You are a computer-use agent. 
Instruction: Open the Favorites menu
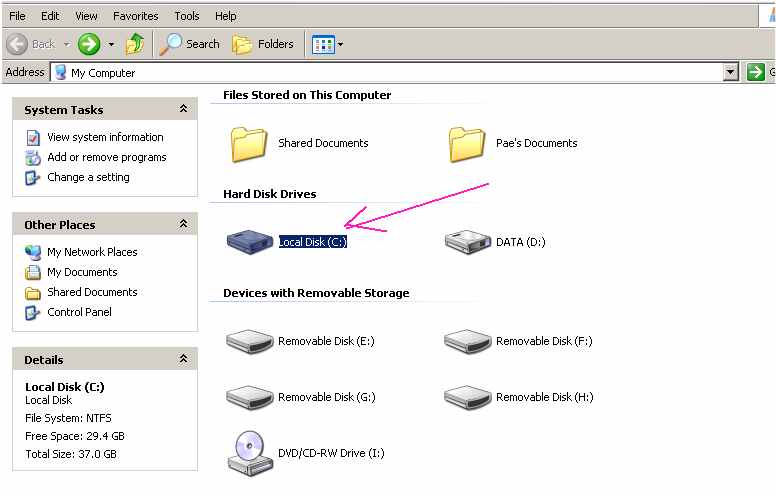(x=136, y=16)
